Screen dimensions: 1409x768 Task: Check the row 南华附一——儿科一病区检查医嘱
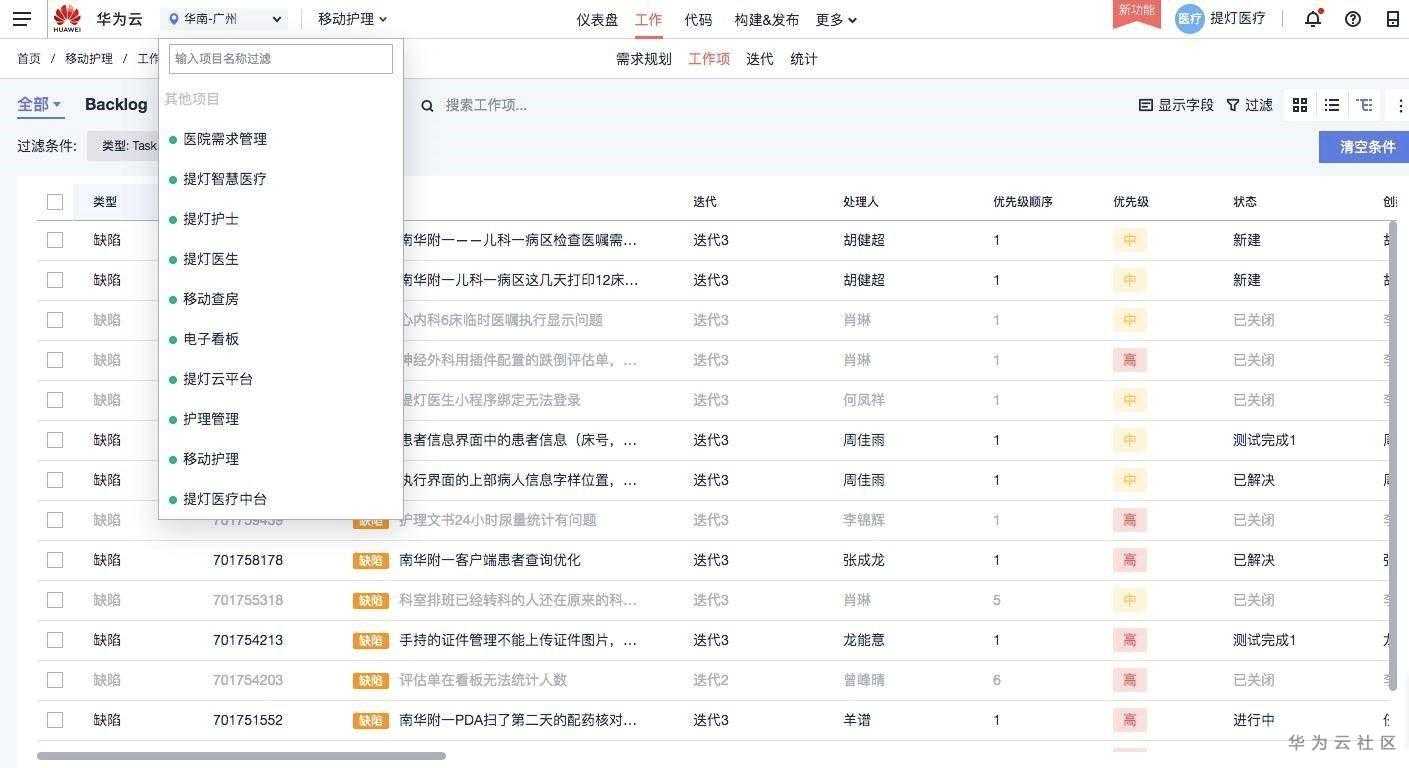[55, 240]
